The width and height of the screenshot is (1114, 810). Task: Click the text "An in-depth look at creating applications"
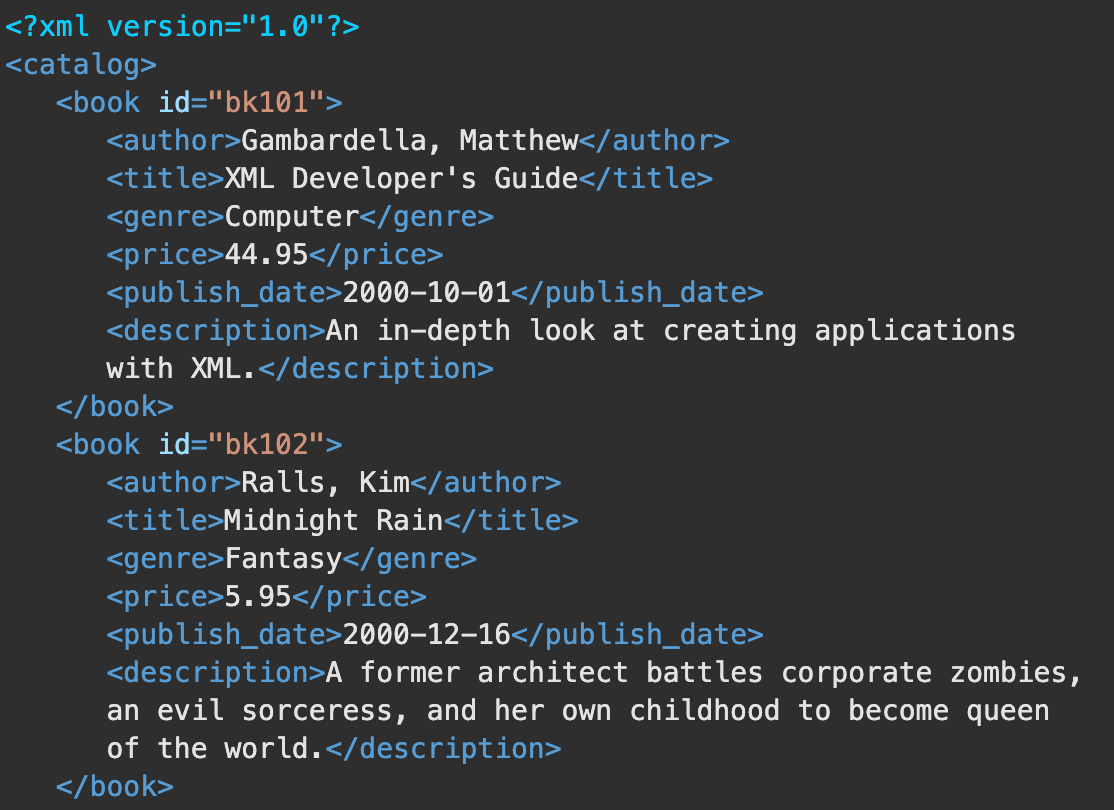pyautogui.click(x=670, y=331)
